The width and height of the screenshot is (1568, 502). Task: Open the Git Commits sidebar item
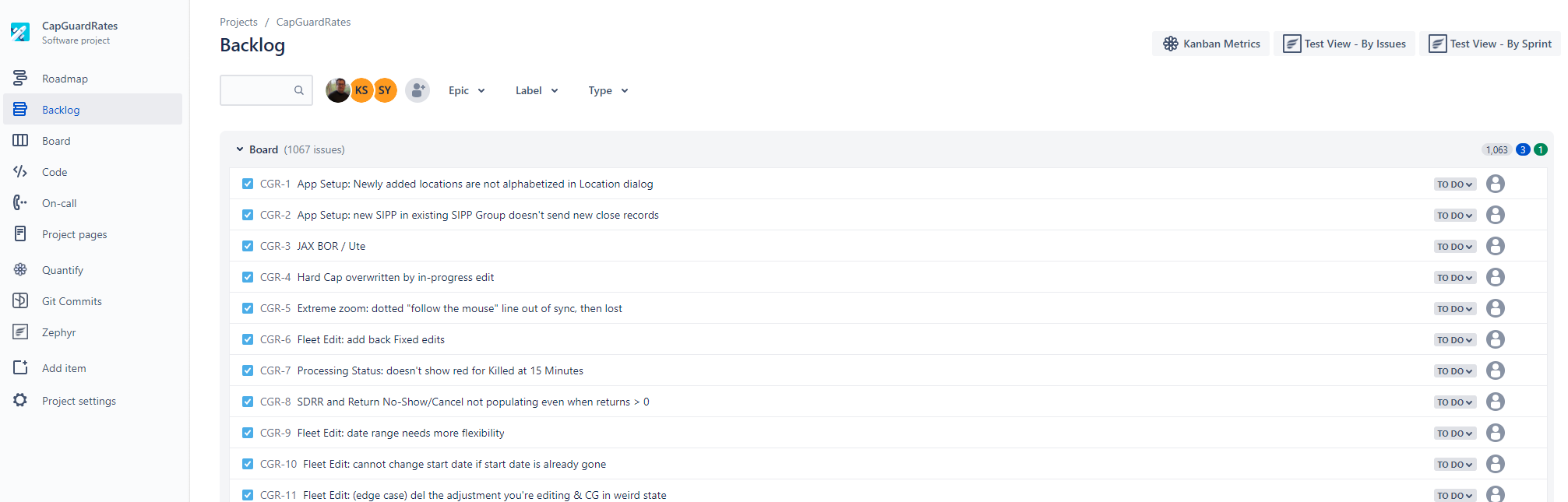point(93,300)
